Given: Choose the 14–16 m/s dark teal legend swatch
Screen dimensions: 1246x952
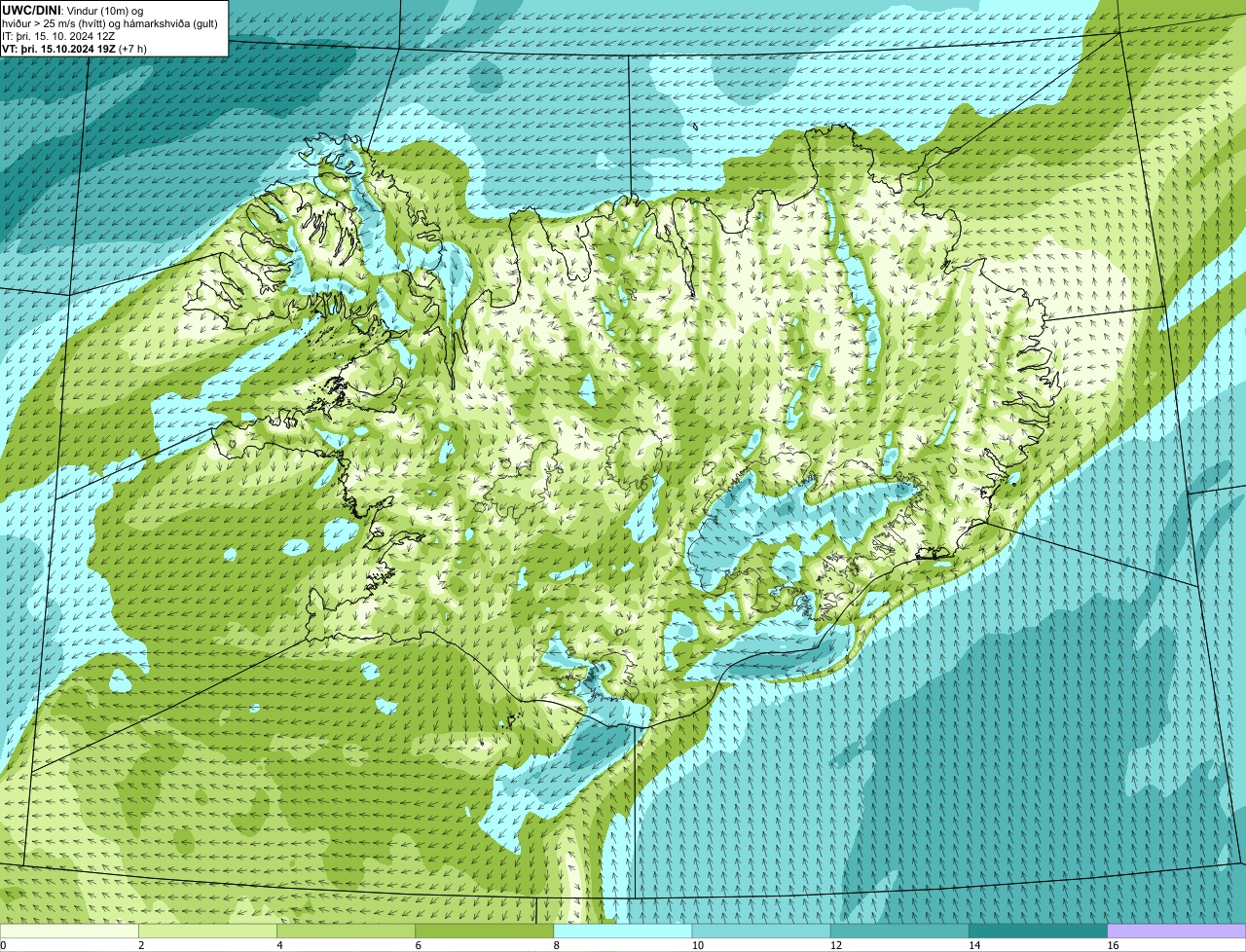Looking at the screenshot, I should (x=1039, y=931).
